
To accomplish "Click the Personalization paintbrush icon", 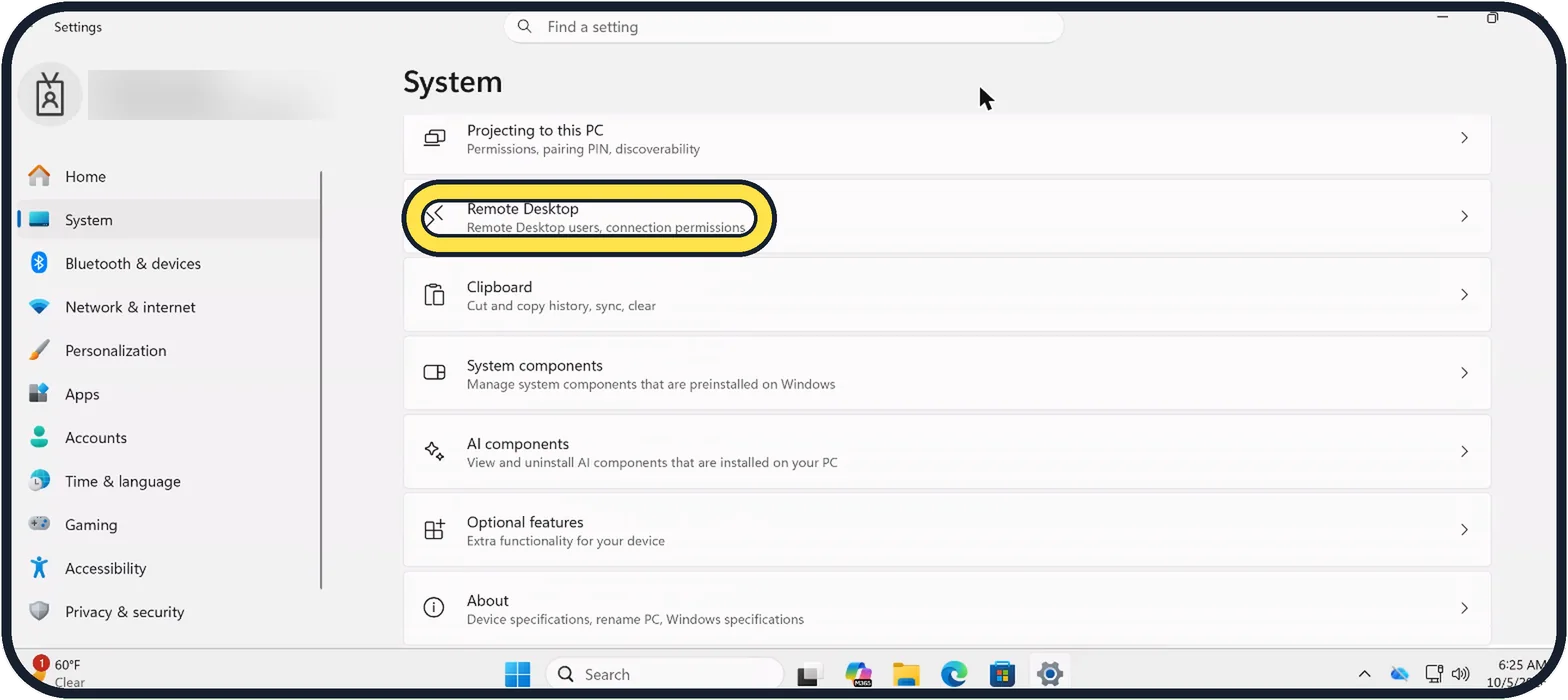I will click(x=39, y=350).
